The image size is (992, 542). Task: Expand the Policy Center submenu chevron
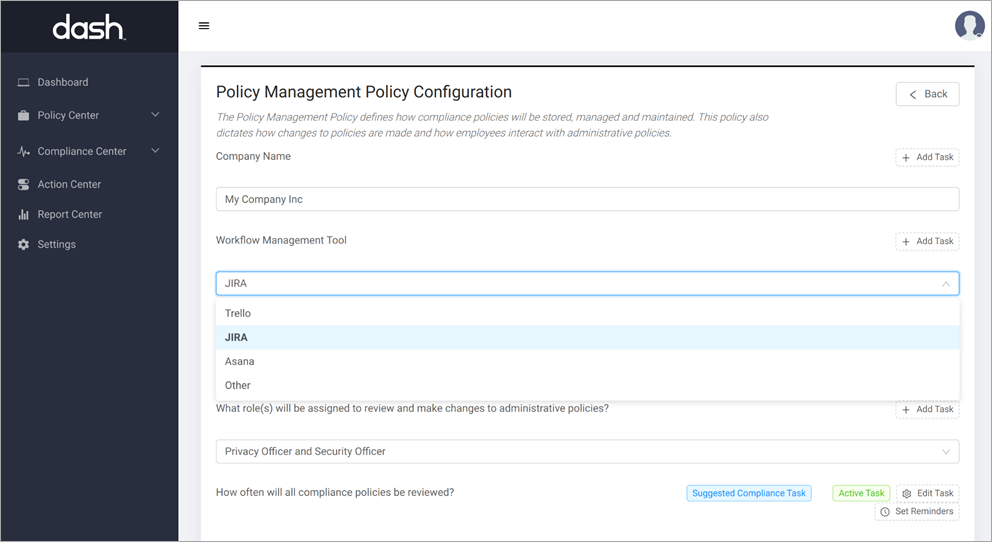tap(155, 115)
